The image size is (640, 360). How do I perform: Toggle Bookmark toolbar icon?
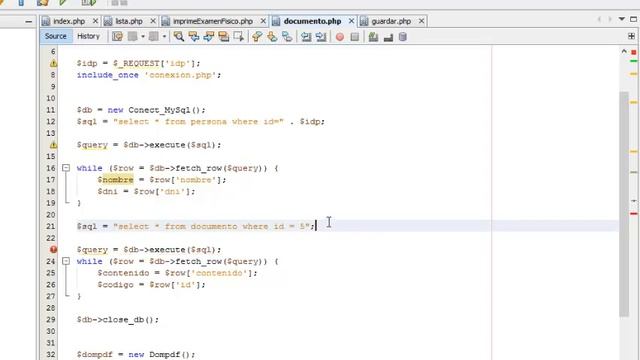point(287,37)
